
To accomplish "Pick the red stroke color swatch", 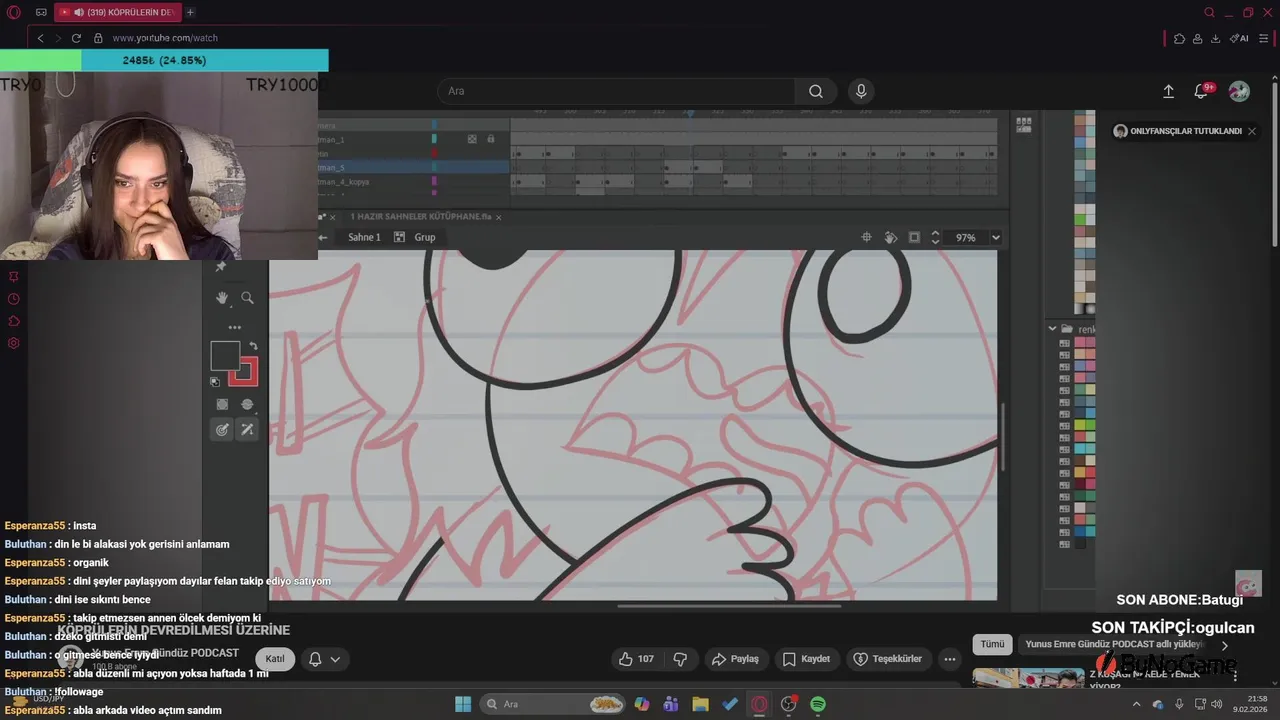I will coord(243,371).
